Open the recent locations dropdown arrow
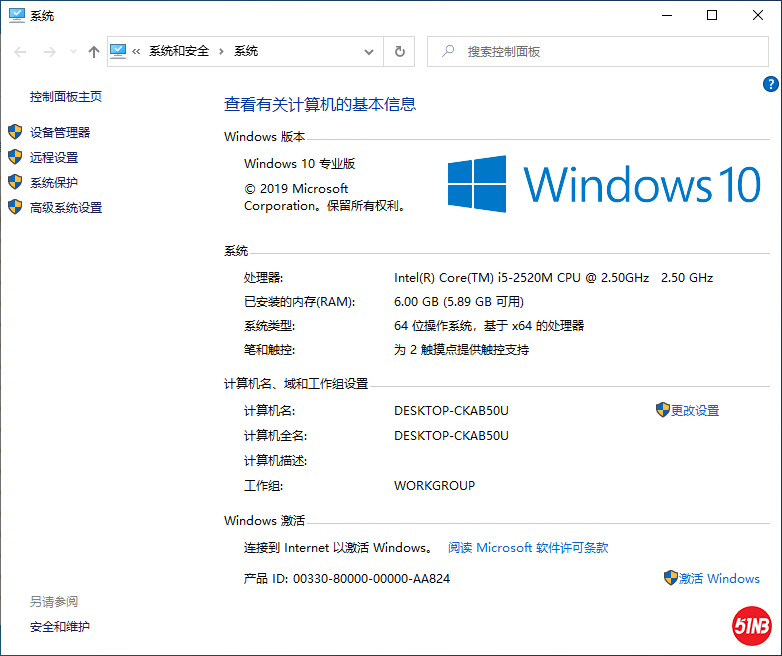Image resolution: width=782 pixels, height=656 pixels. tap(73, 52)
